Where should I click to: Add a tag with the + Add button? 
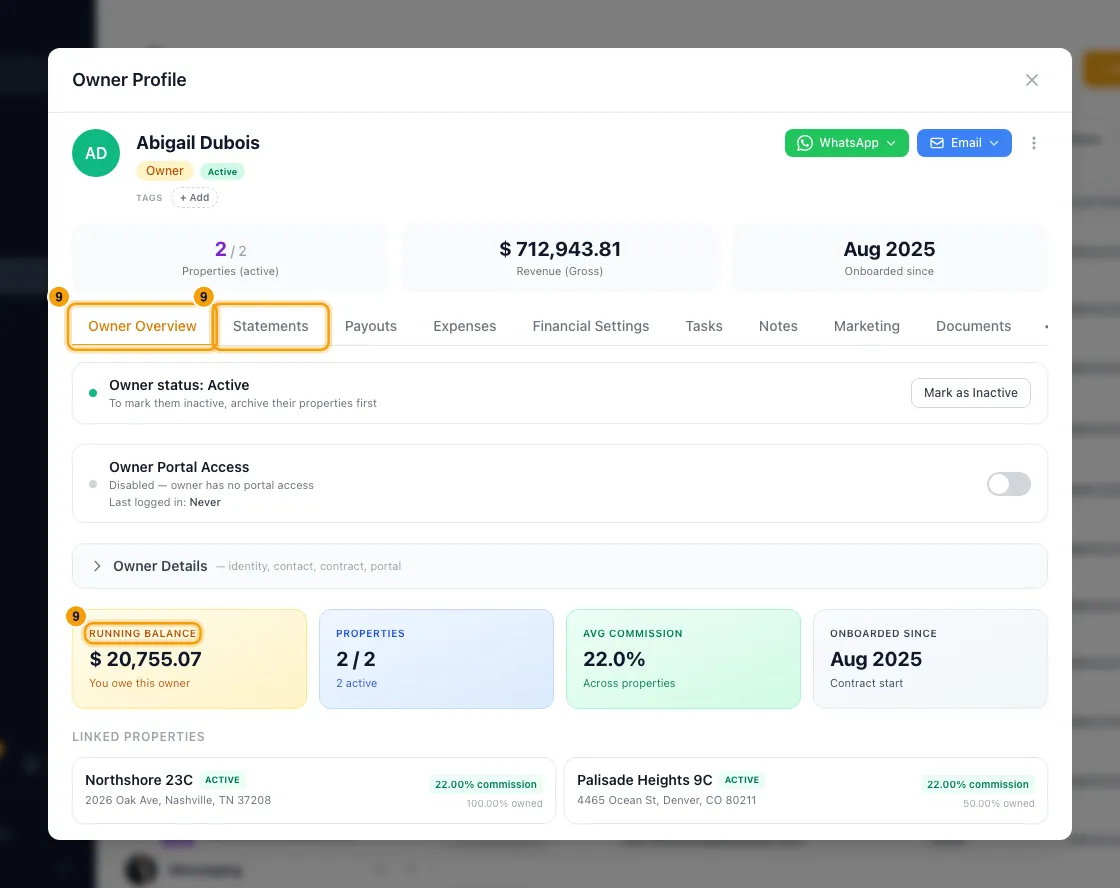(x=194, y=198)
